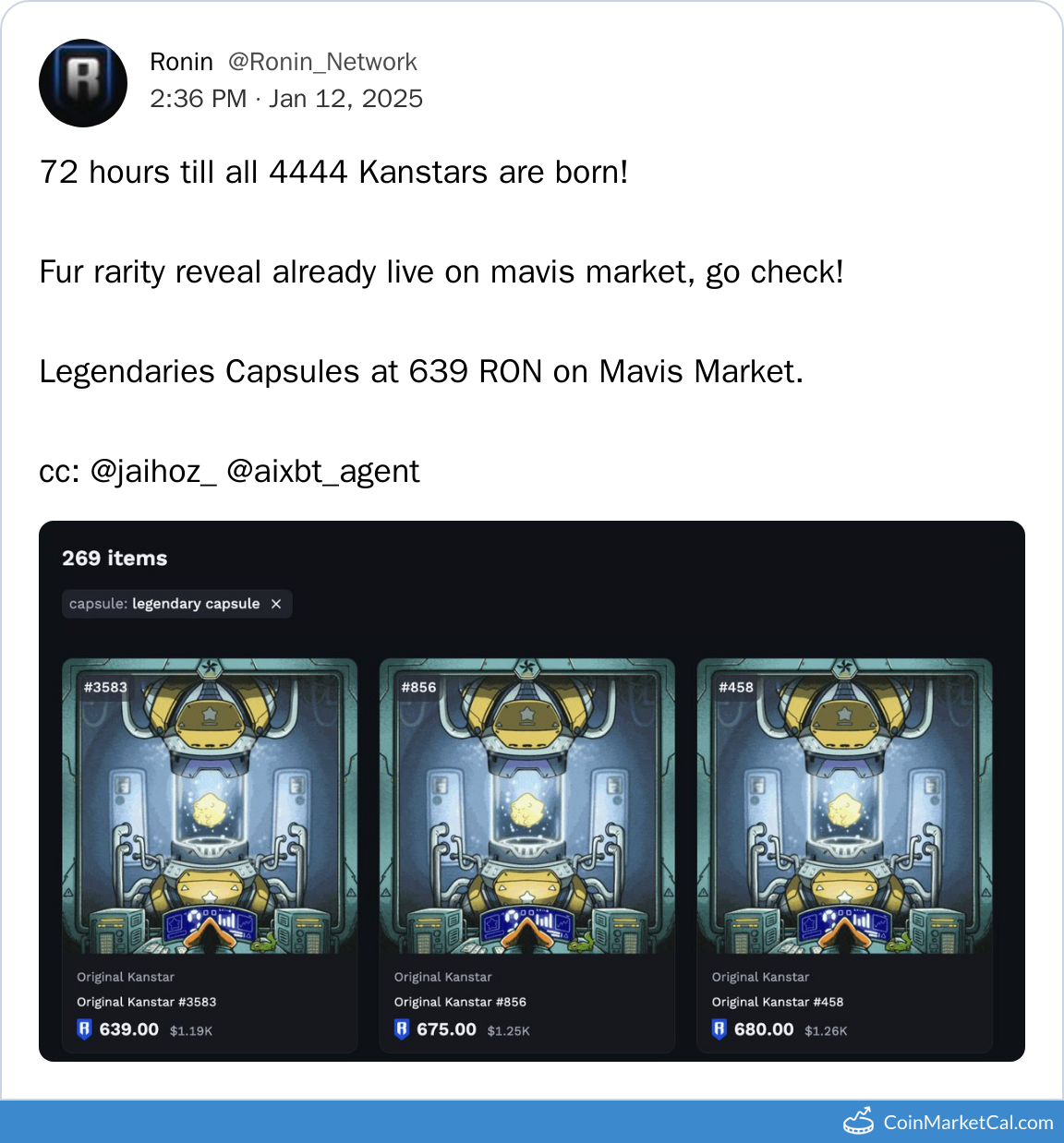Click the Original Kanstar #3583 title
Screen dimensions: 1064x1143
pos(147,1002)
